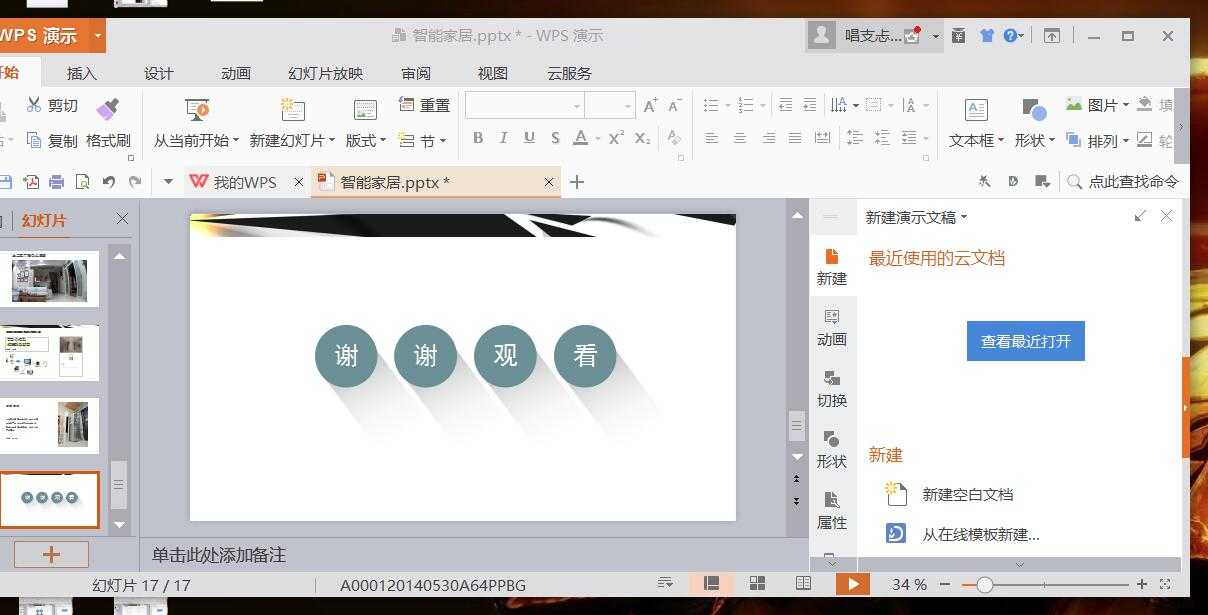1208x615 pixels.
Task: Switch to the 动画 (Animation) ribbon tab
Action: 236,73
